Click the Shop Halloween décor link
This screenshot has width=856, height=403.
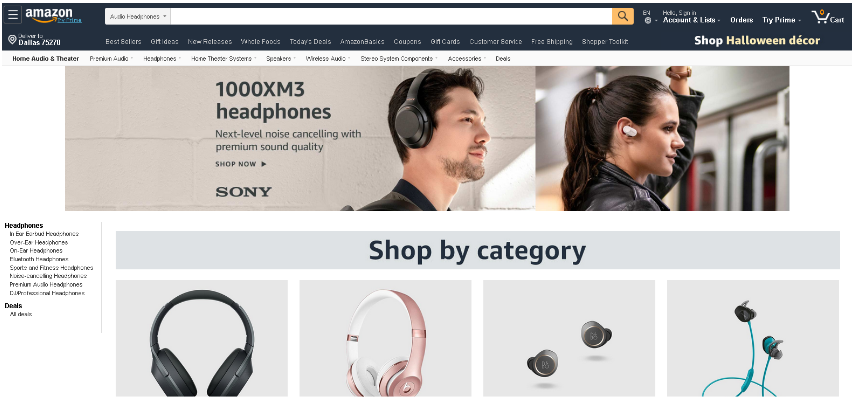757,40
